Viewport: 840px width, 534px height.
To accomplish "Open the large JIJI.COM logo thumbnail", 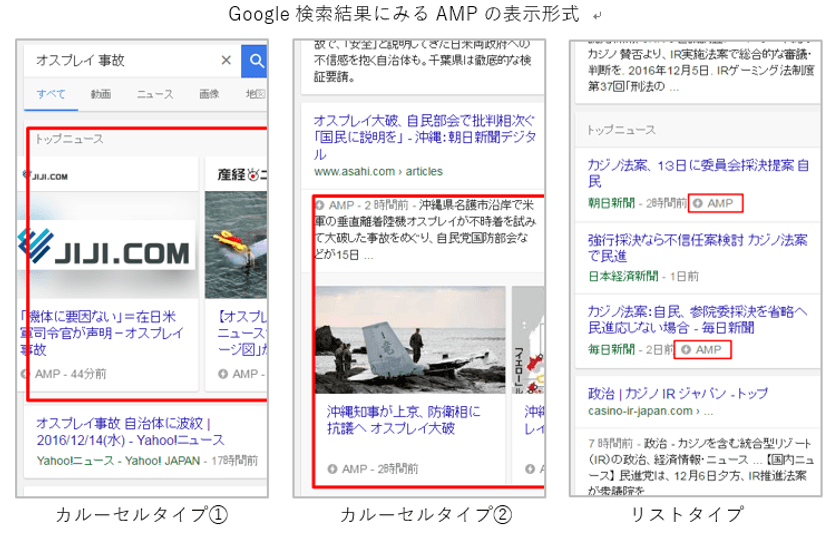I will (x=107, y=245).
